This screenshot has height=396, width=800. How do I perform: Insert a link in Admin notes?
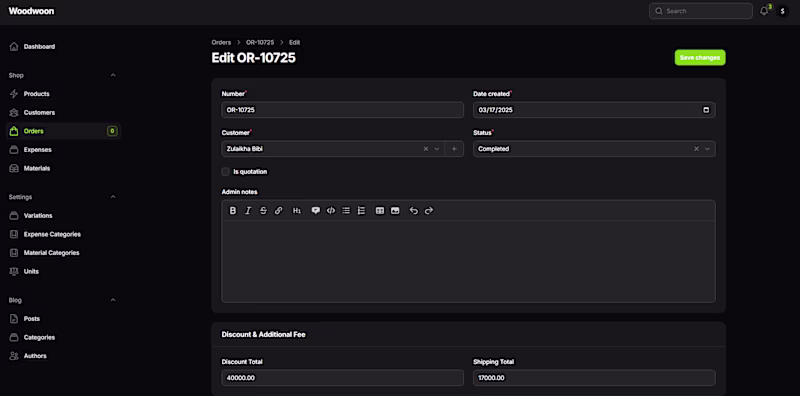[x=279, y=211]
